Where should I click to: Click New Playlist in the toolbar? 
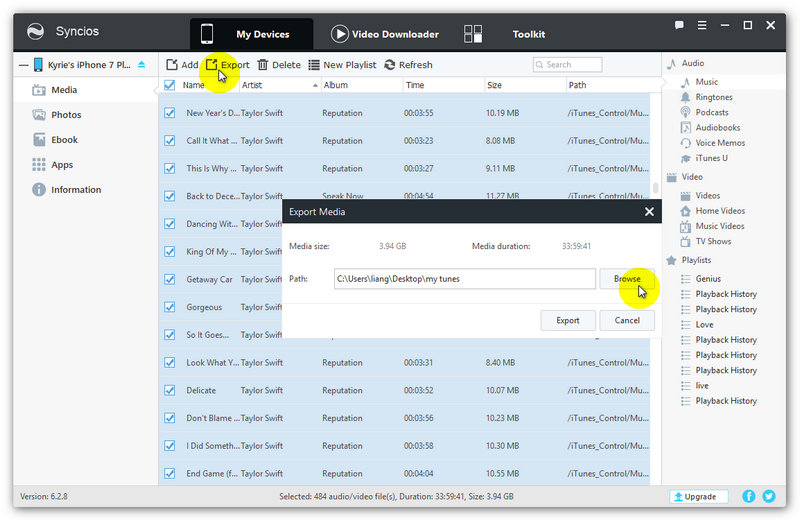click(342, 65)
